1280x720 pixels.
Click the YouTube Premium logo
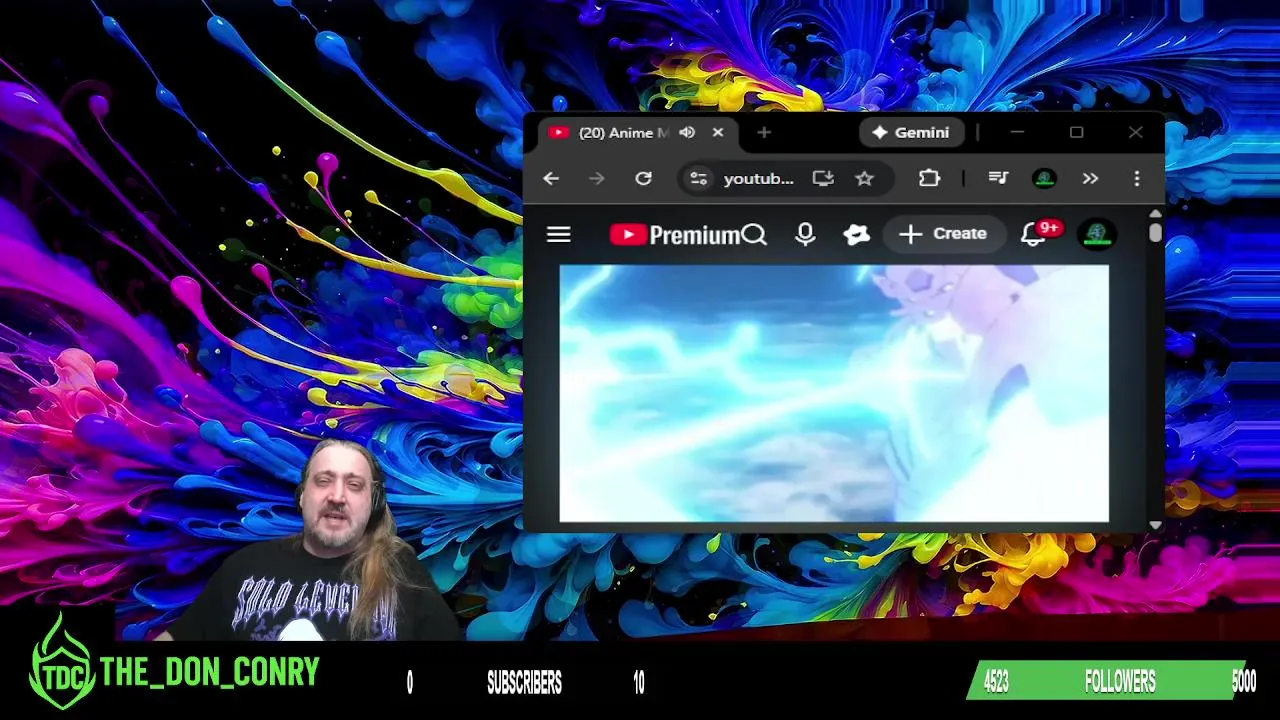pos(675,235)
